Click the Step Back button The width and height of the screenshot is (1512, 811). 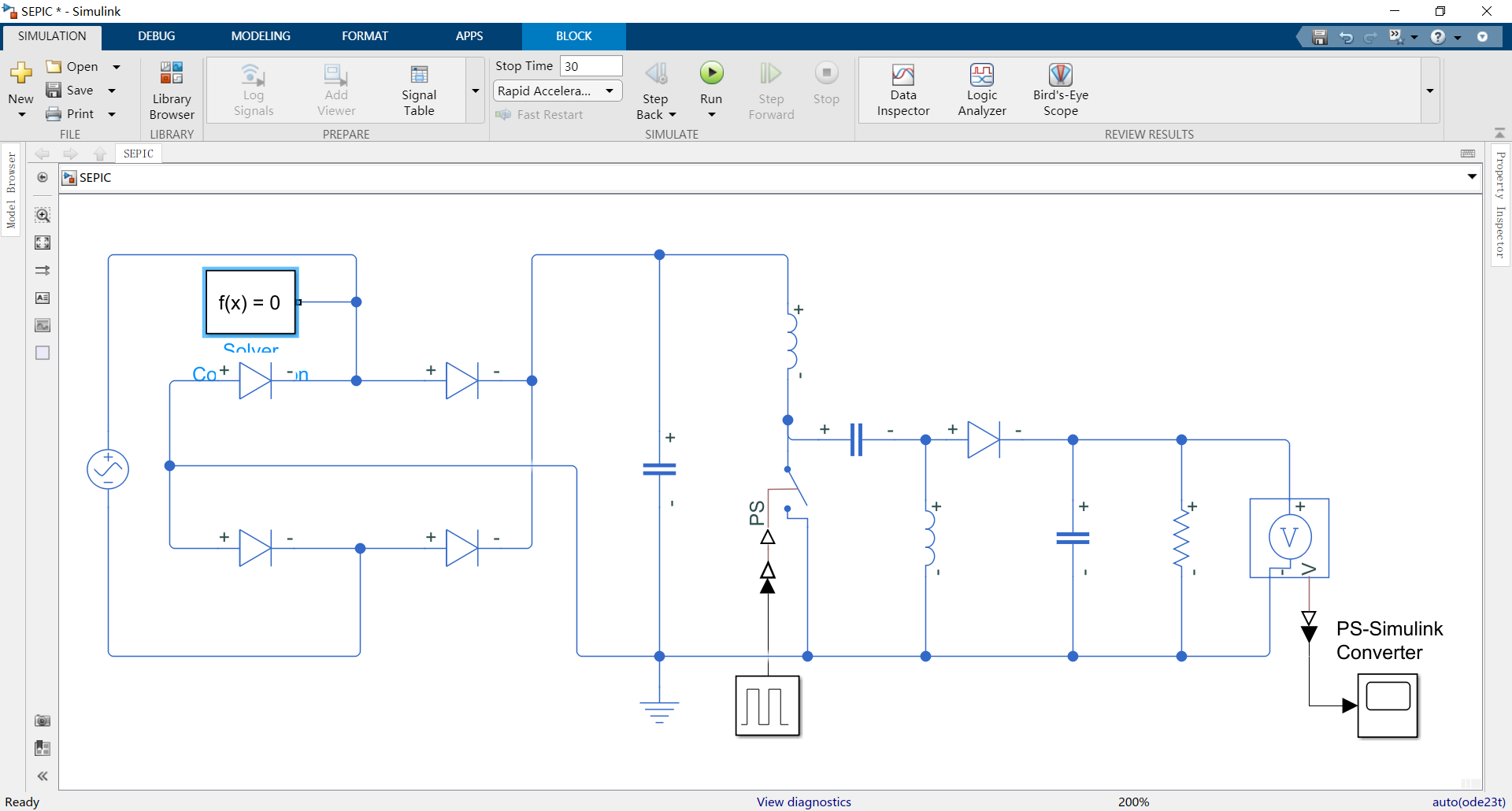click(656, 91)
